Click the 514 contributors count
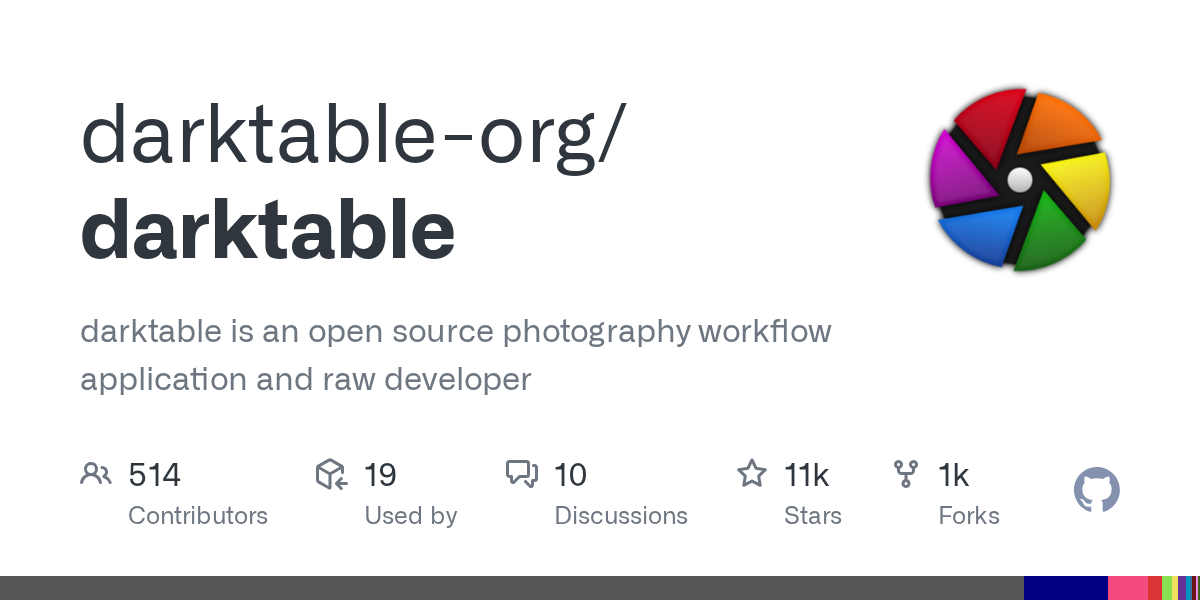The height and width of the screenshot is (600, 1200). (154, 475)
